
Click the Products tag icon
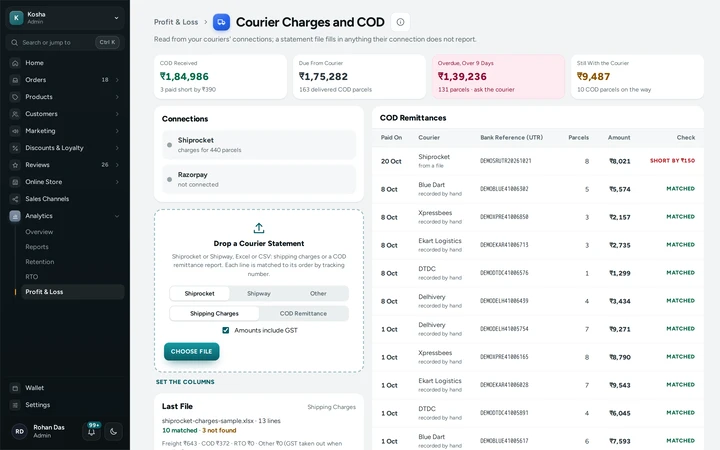15,97
